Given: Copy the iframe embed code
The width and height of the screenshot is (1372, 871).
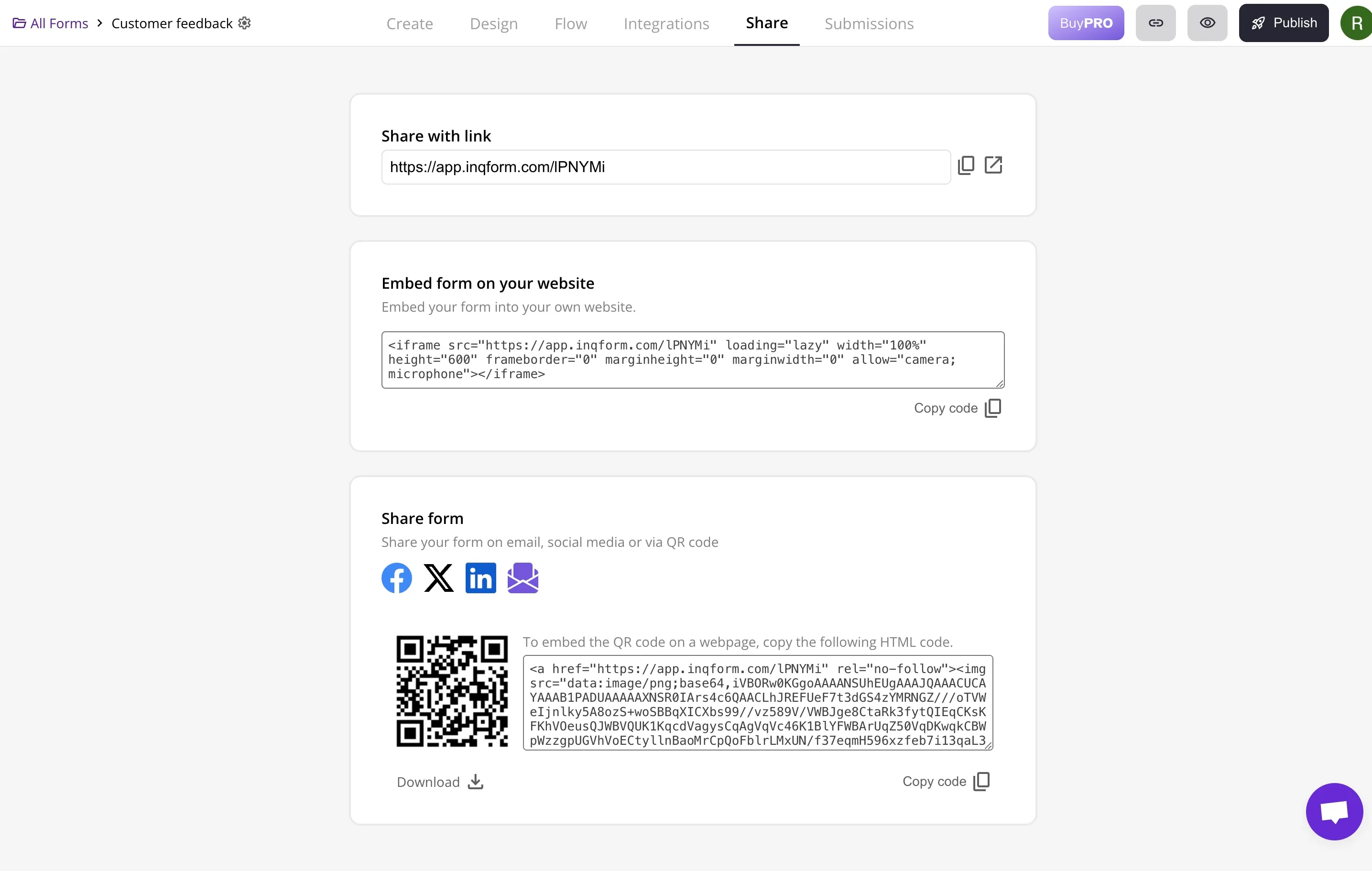Looking at the screenshot, I should click(957, 408).
